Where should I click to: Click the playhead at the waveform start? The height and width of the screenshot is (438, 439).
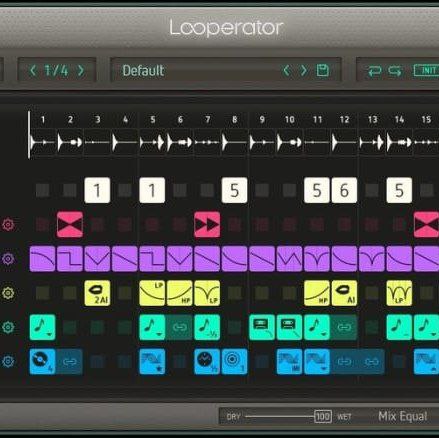(29, 135)
